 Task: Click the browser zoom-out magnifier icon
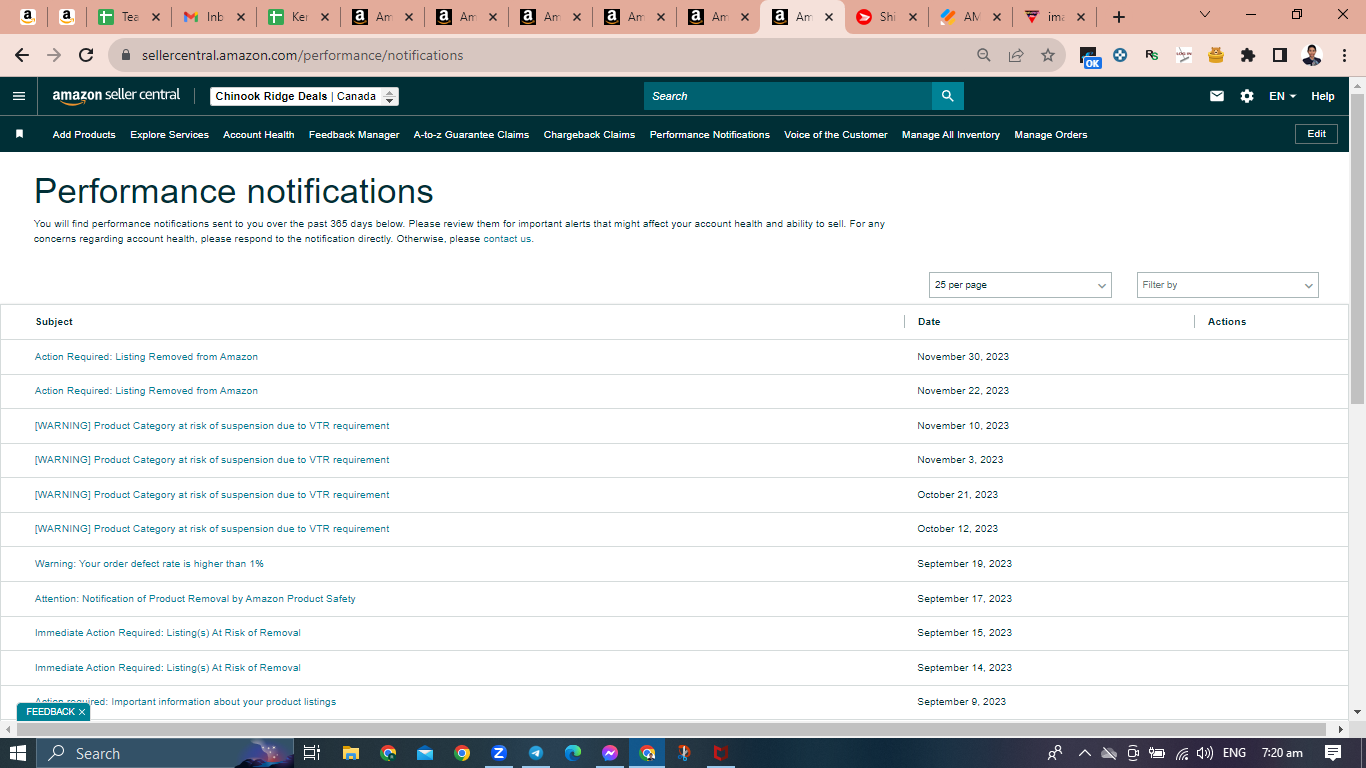click(x=984, y=56)
